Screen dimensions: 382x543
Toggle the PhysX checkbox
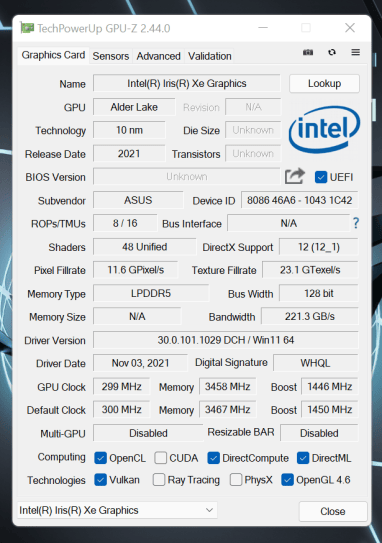tap(236, 480)
